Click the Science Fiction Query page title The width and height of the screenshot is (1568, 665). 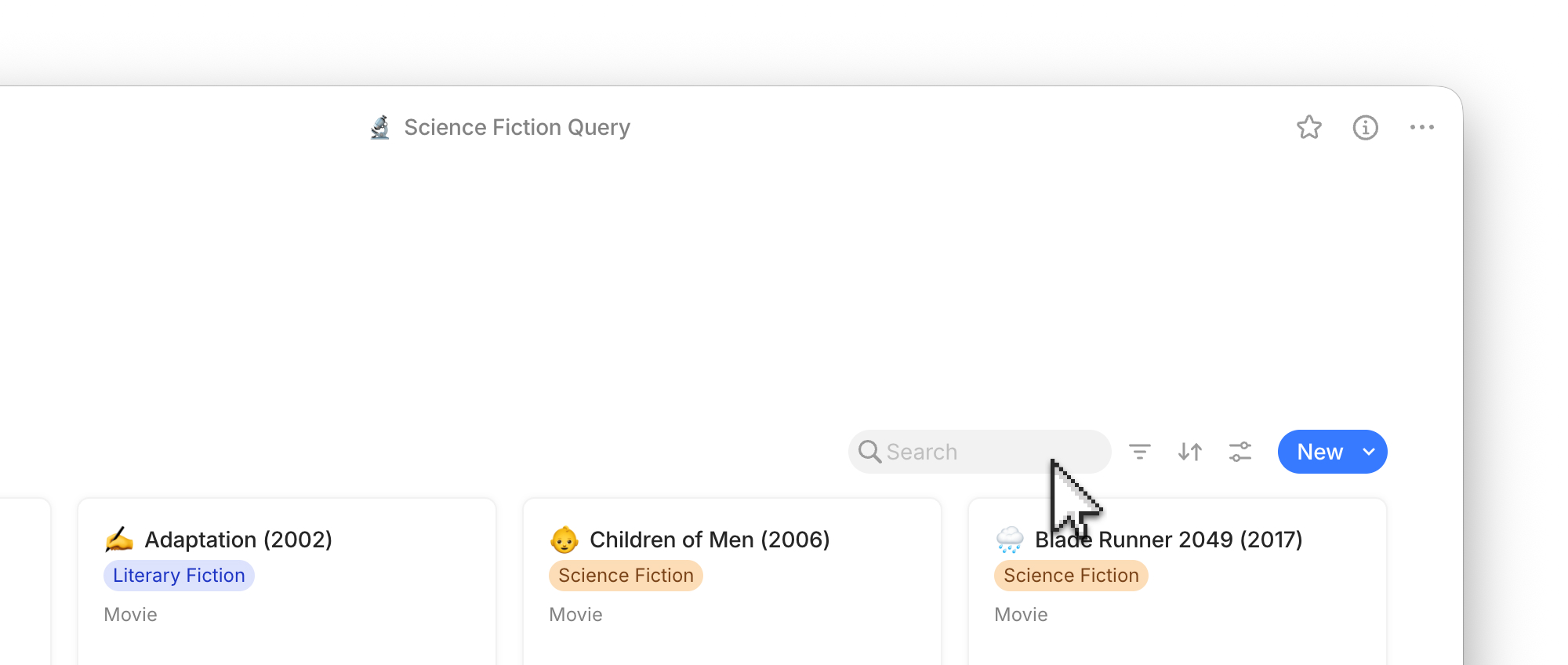tap(517, 127)
